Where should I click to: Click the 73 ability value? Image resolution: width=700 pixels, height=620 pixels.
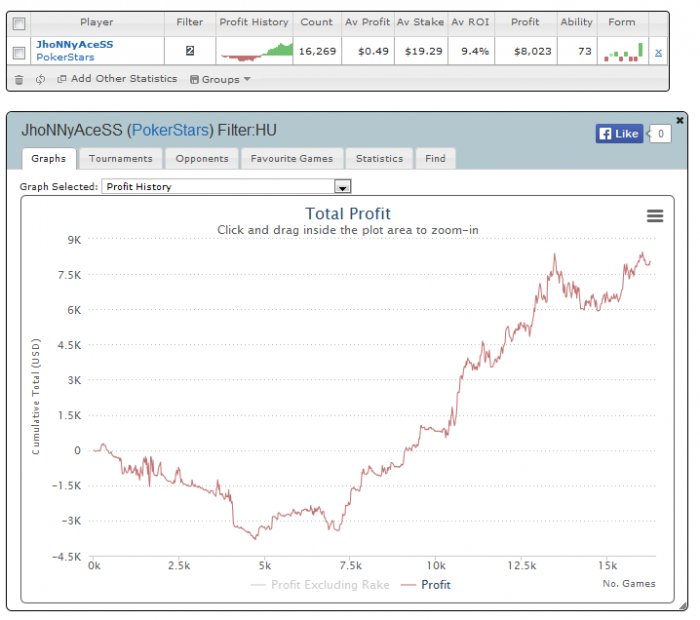point(585,52)
